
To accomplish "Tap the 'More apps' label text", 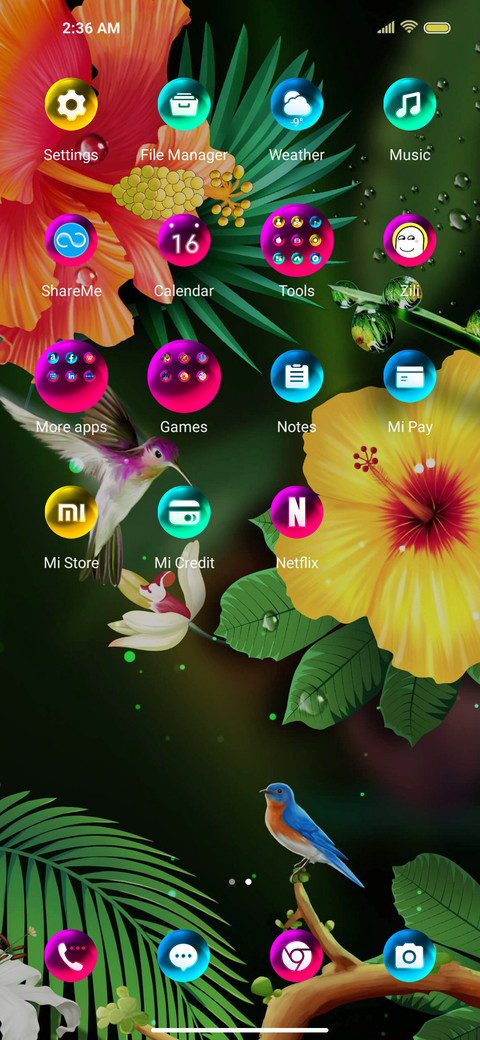I will 71,427.
